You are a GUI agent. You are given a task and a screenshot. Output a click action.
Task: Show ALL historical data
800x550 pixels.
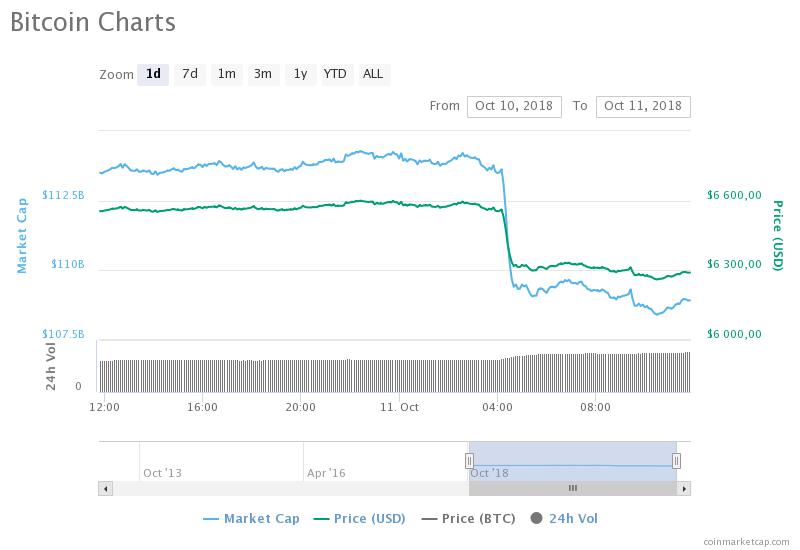pyautogui.click(x=373, y=74)
